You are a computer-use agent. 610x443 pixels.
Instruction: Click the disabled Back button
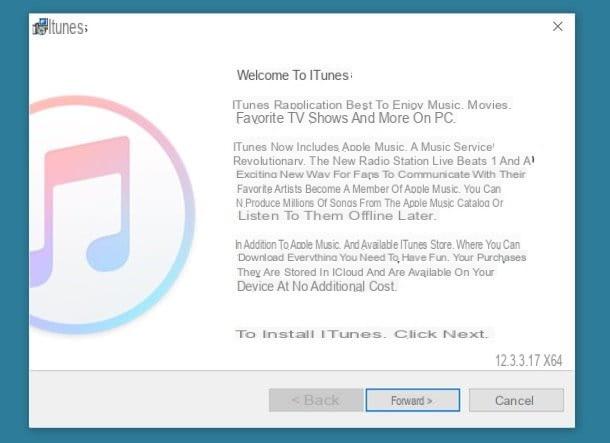[316, 400]
